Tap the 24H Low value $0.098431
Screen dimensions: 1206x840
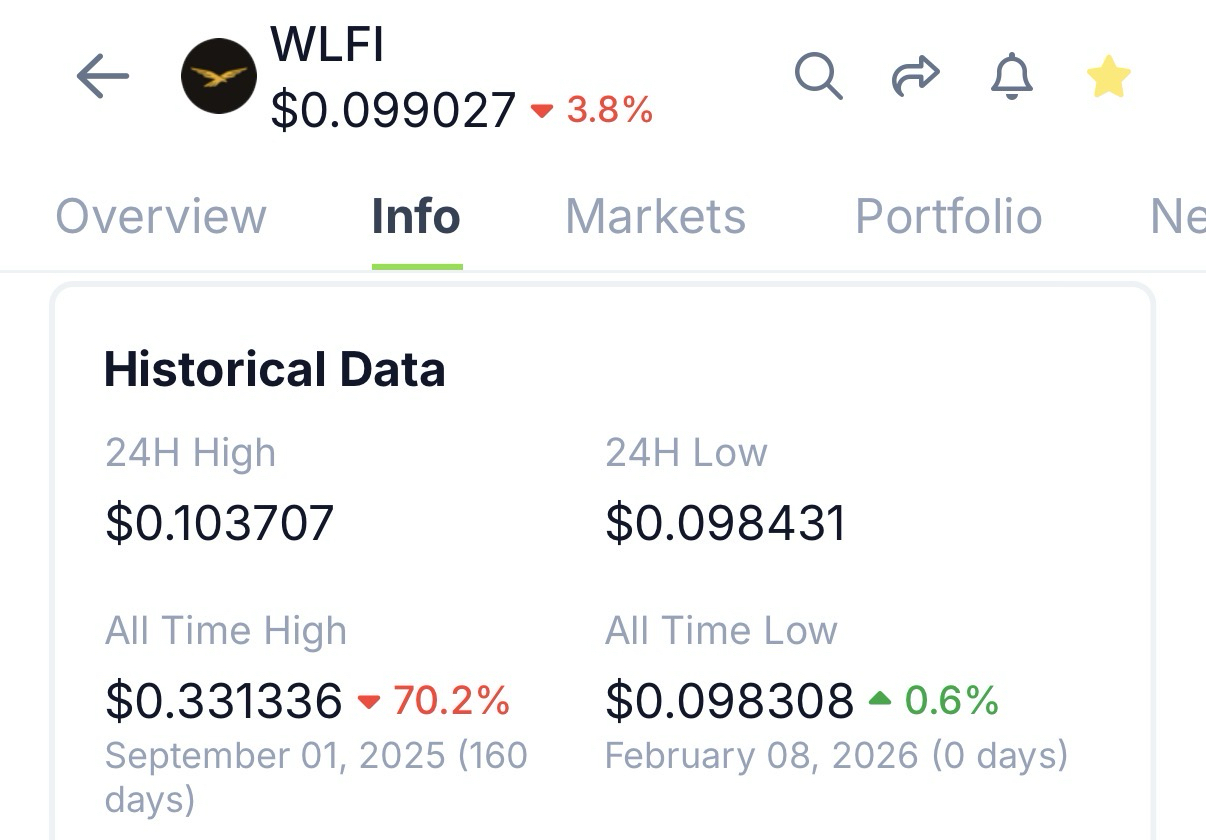(725, 523)
